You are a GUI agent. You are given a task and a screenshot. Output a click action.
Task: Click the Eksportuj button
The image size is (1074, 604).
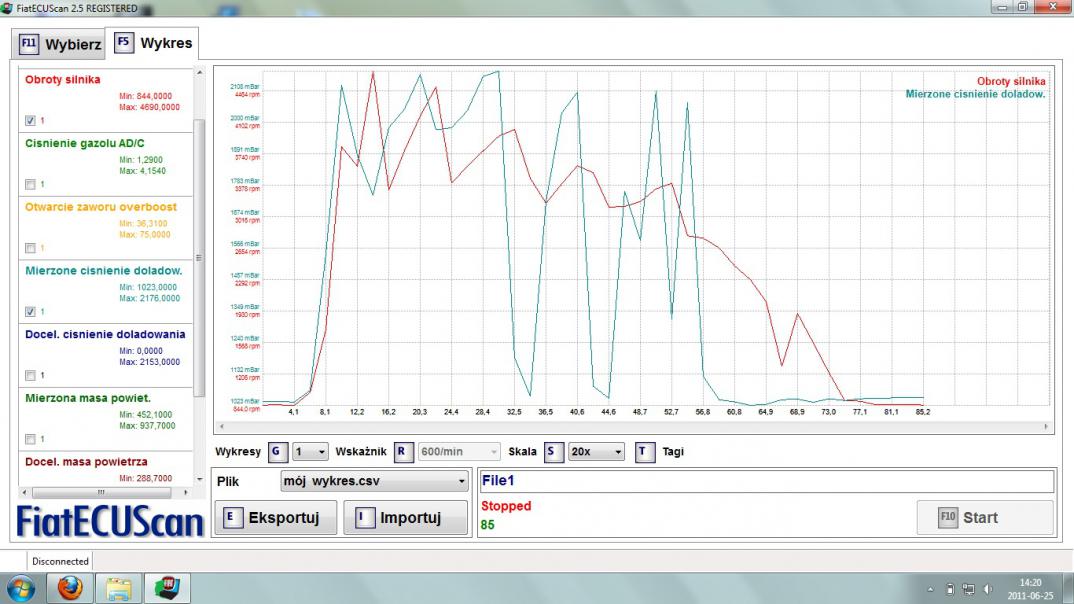(x=275, y=518)
